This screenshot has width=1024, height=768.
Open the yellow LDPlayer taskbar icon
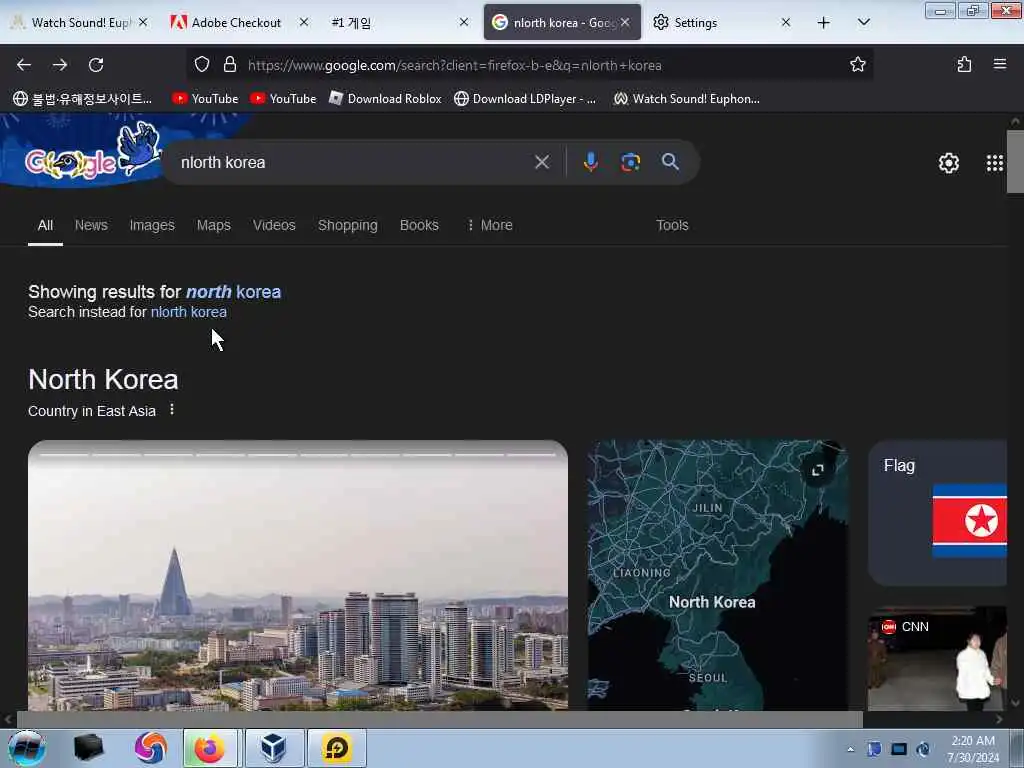click(x=337, y=748)
